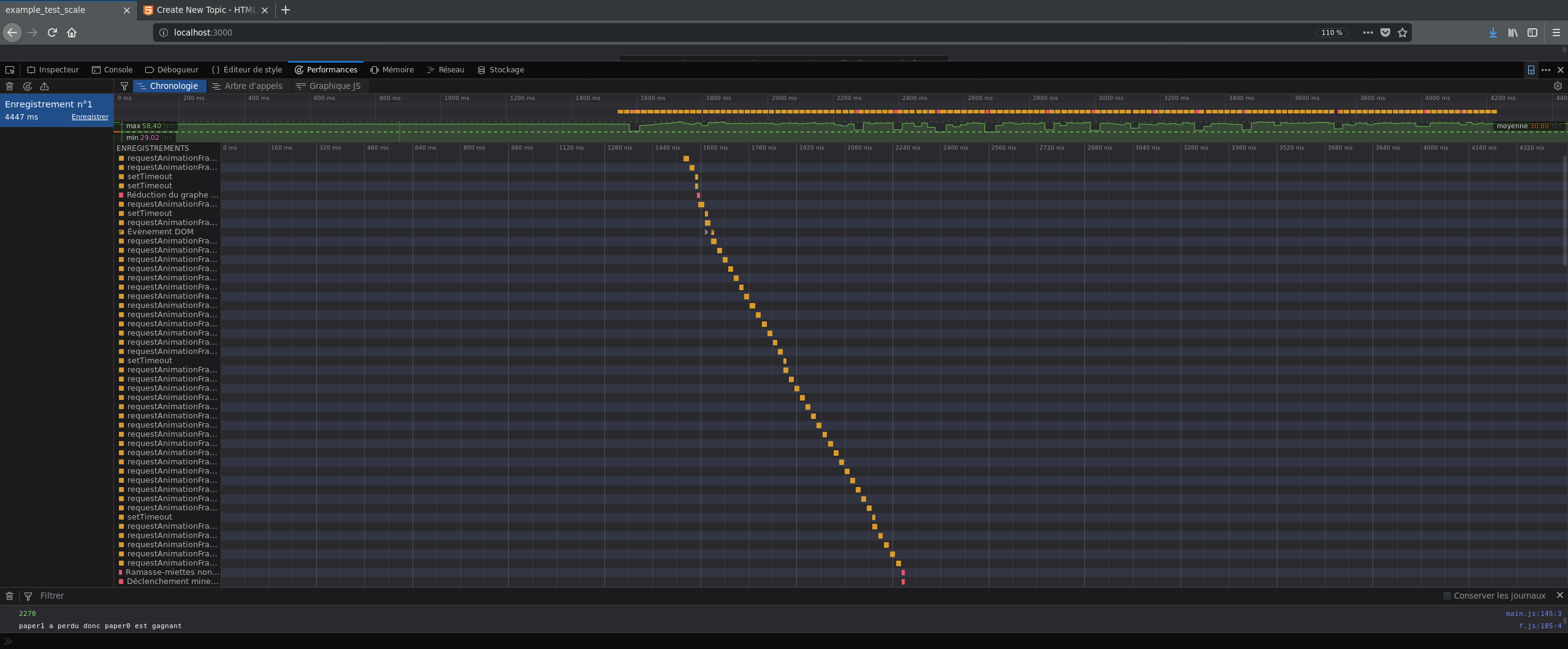Viewport: 1568px width, 649px height.
Task: Click the pink marker on the Réduction du graphe row
Action: [698, 195]
